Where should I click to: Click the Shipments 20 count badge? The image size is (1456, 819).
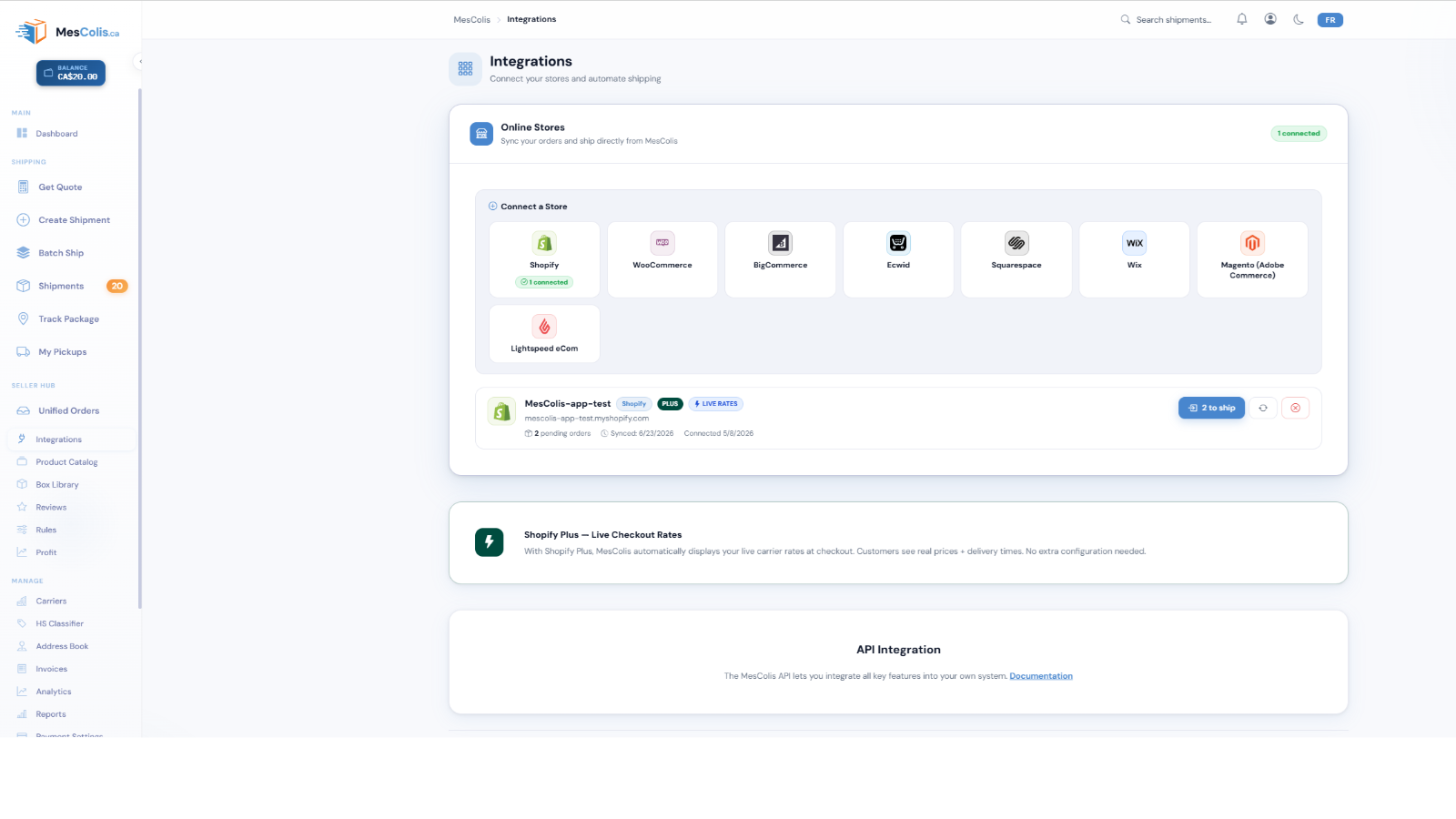116,286
